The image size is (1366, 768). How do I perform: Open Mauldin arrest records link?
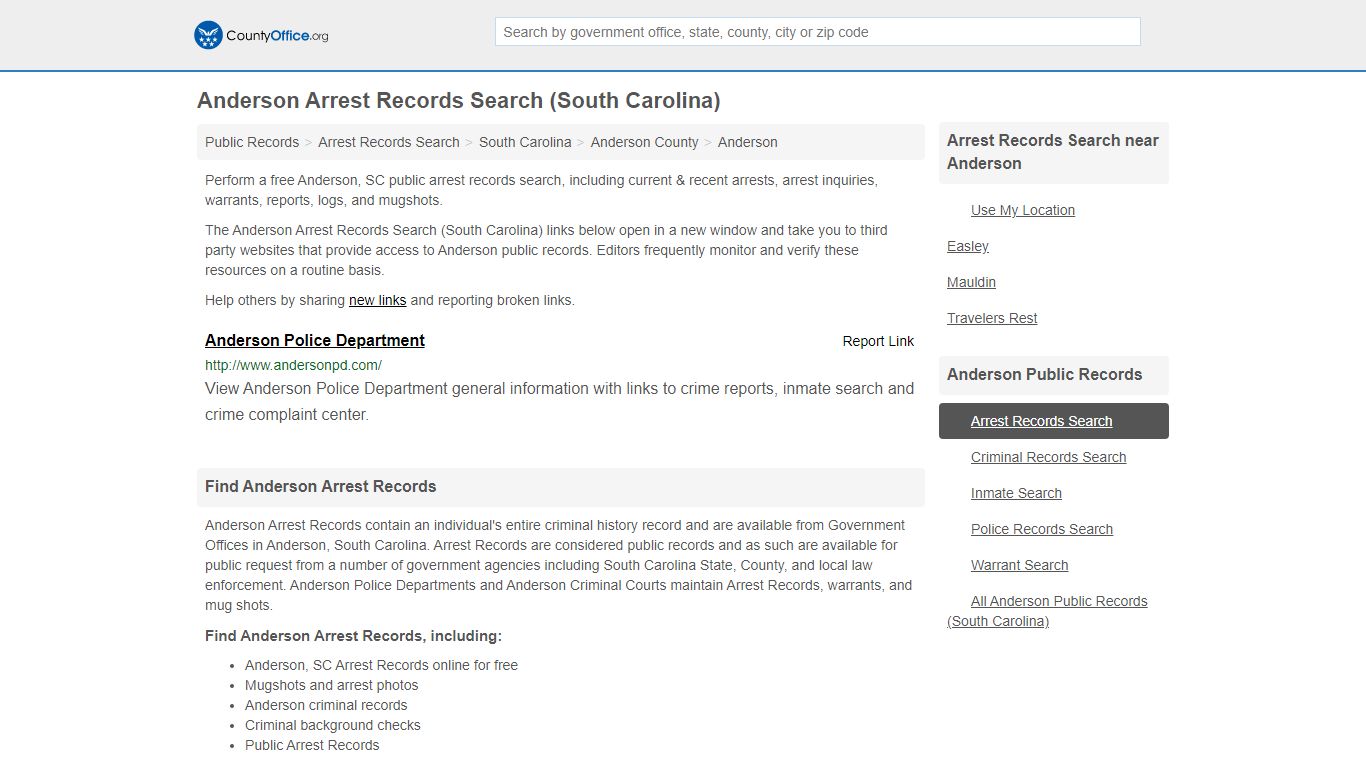pyautogui.click(x=971, y=282)
